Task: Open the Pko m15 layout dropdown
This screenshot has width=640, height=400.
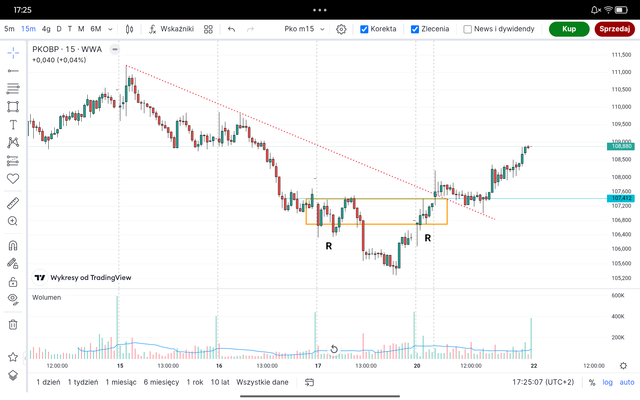Action: (x=304, y=29)
